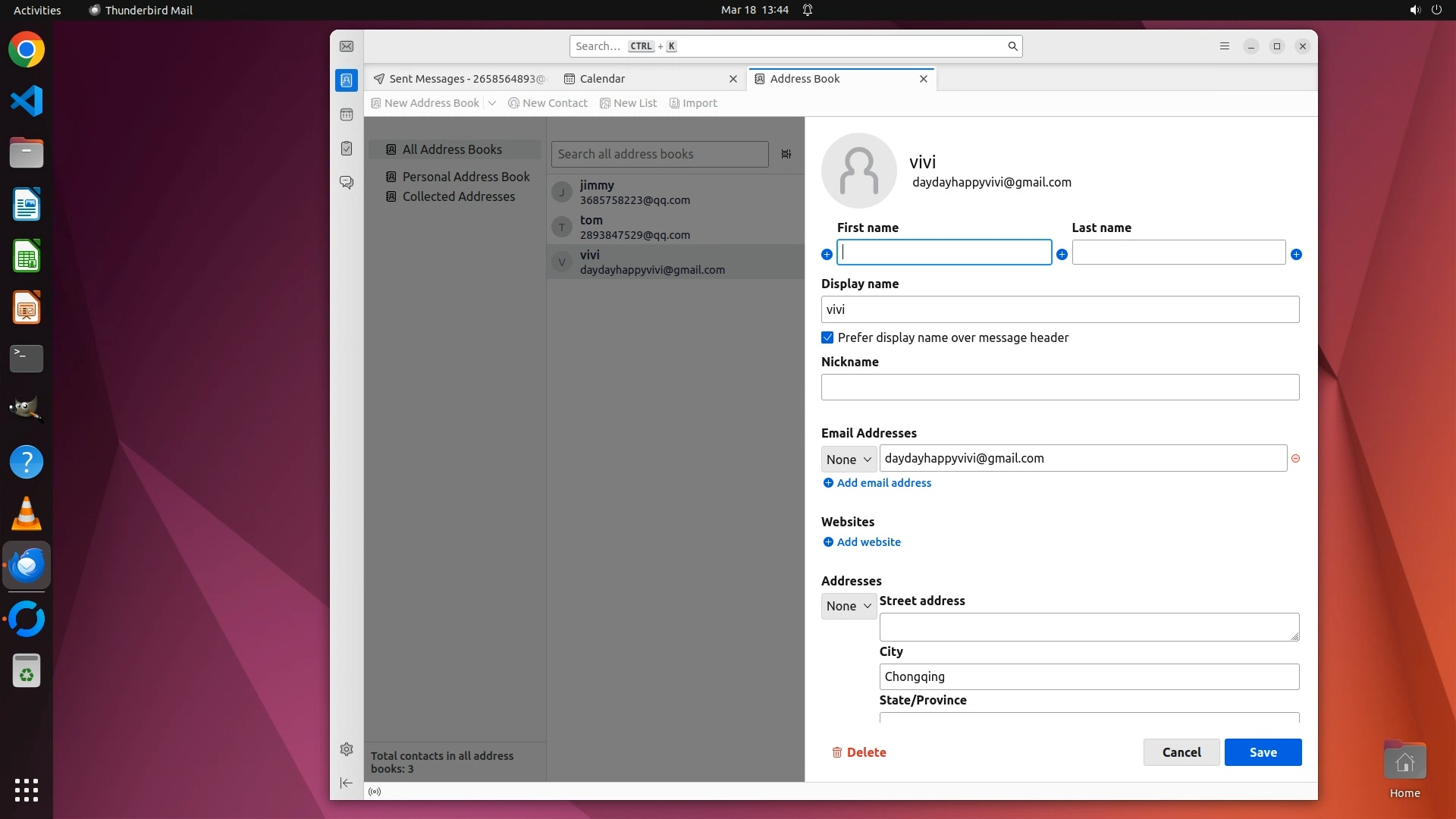Collapse the spaces toolbar
Viewport: 1456px width, 819px height.
coord(347,783)
